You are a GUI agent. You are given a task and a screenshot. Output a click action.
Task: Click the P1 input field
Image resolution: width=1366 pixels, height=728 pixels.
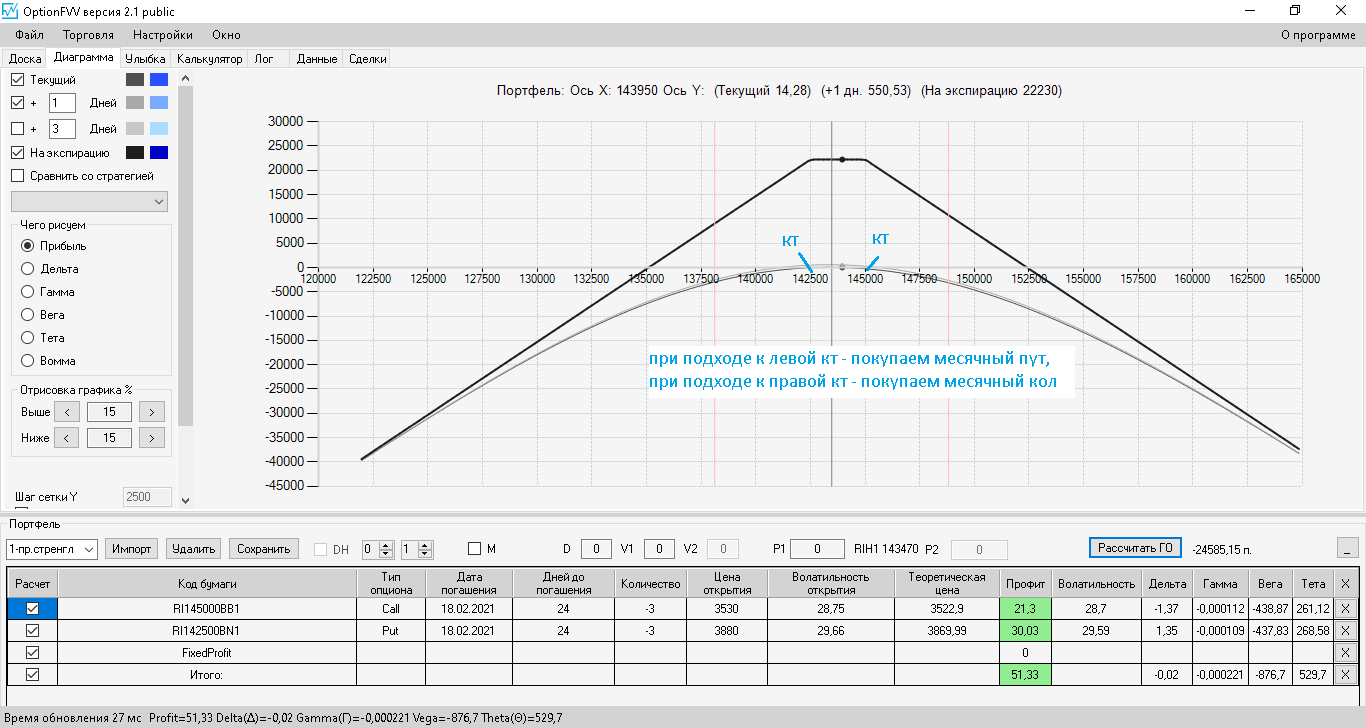coord(815,549)
